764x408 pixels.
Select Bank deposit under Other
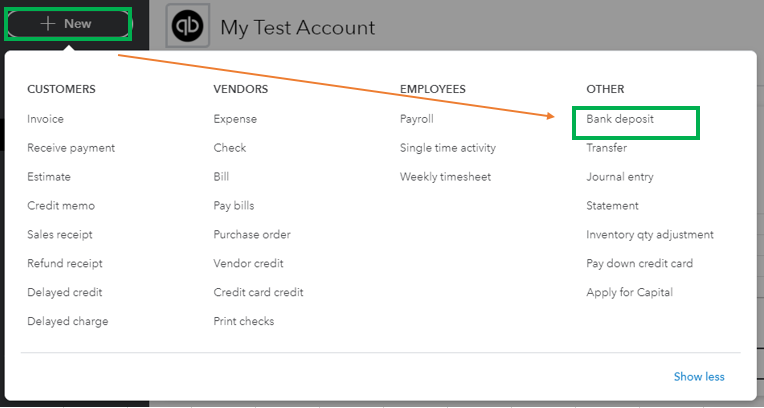(620, 119)
